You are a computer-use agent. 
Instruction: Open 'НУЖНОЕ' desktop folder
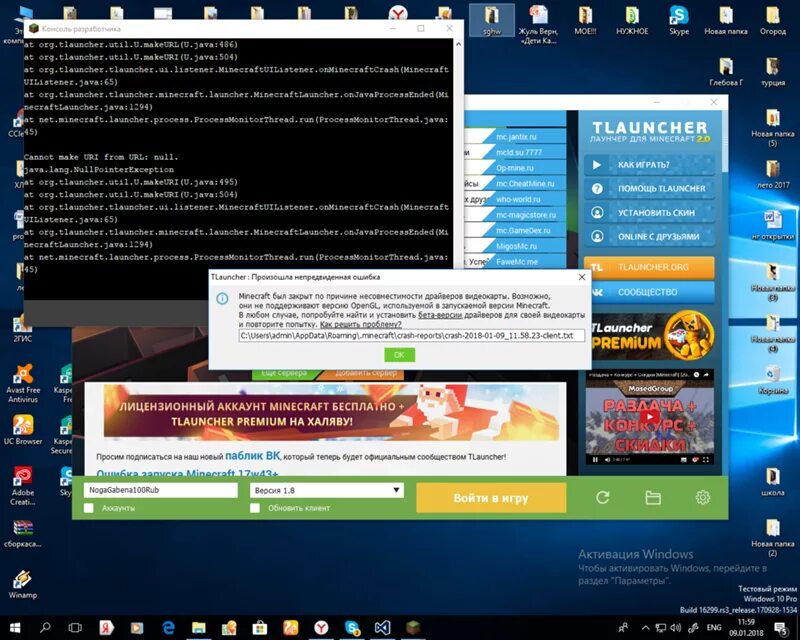click(632, 20)
